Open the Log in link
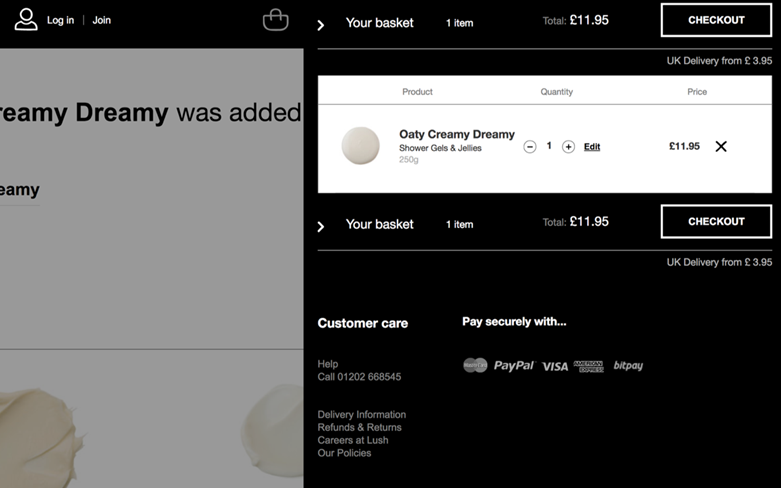 [x=60, y=20]
